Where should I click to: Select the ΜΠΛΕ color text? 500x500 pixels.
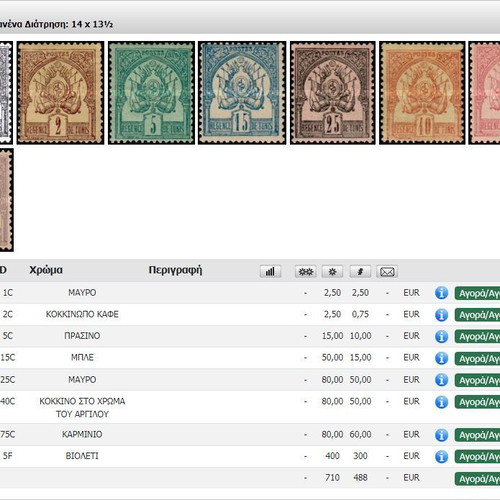coord(82,357)
